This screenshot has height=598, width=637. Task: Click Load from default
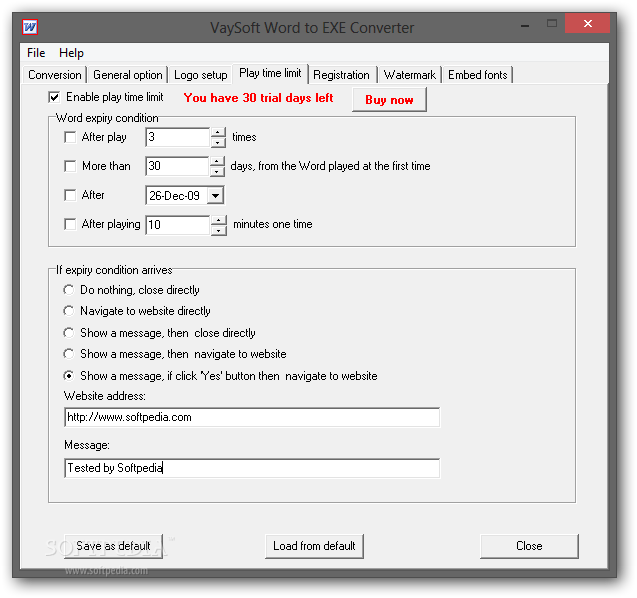314,546
